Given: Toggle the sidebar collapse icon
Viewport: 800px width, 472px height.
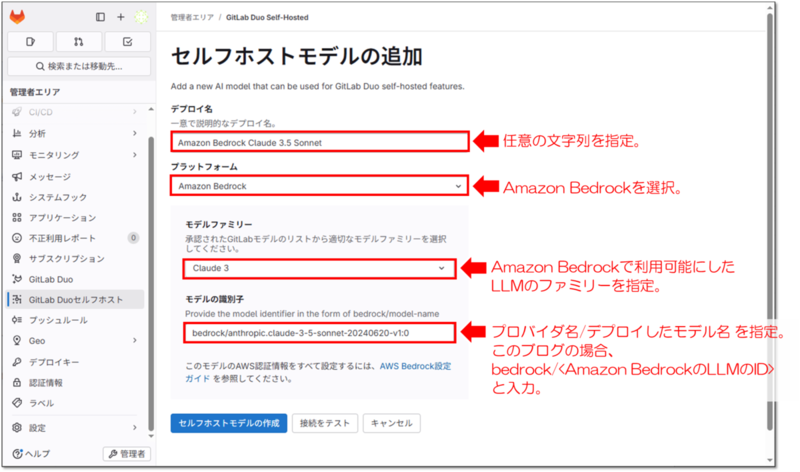Looking at the screenshot, I should 101,17.
